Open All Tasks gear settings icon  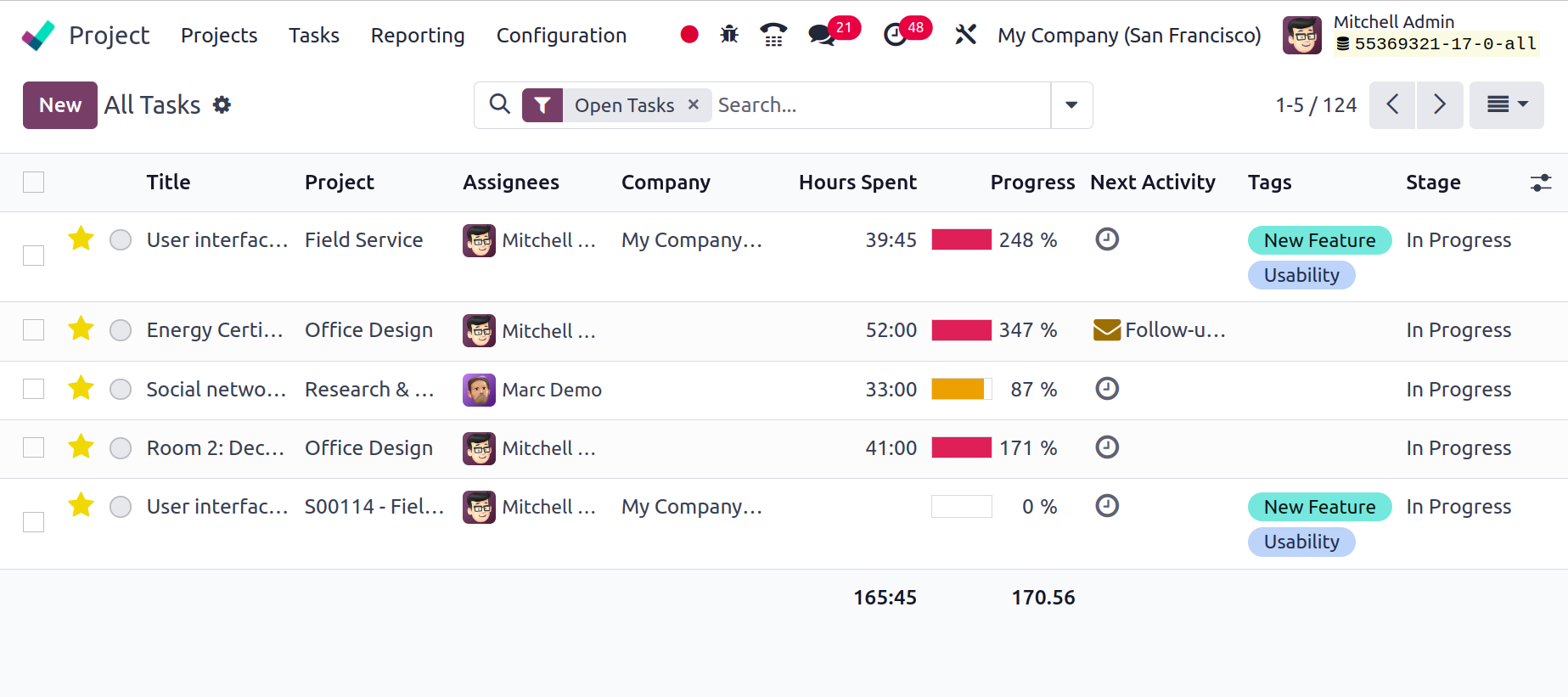coord(222,104)
